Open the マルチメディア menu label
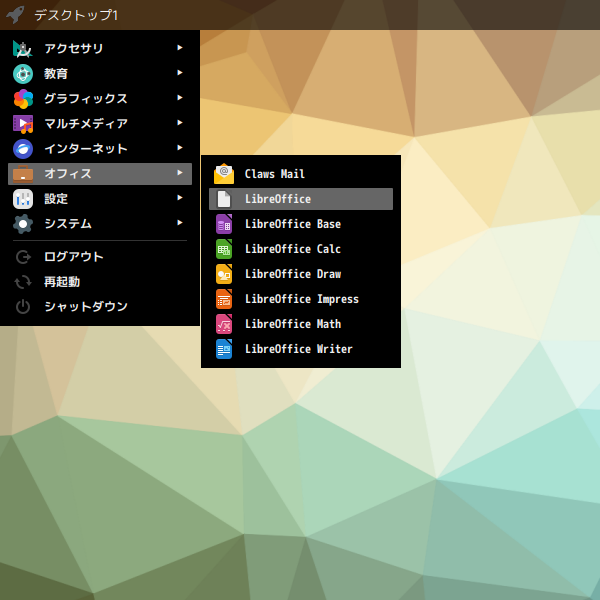600x600 pixels. pos(86,124)
